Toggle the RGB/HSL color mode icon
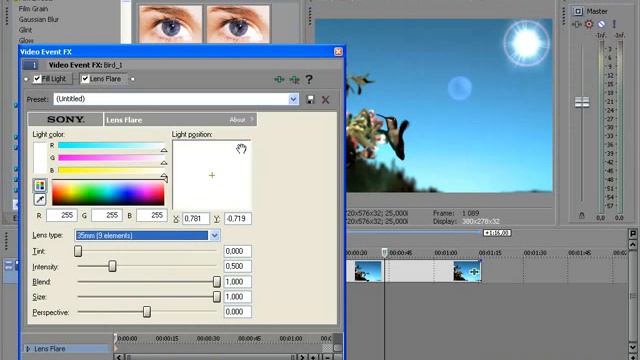Image resolution: width=640 pixels, height=360 pixels. [40, 186]
